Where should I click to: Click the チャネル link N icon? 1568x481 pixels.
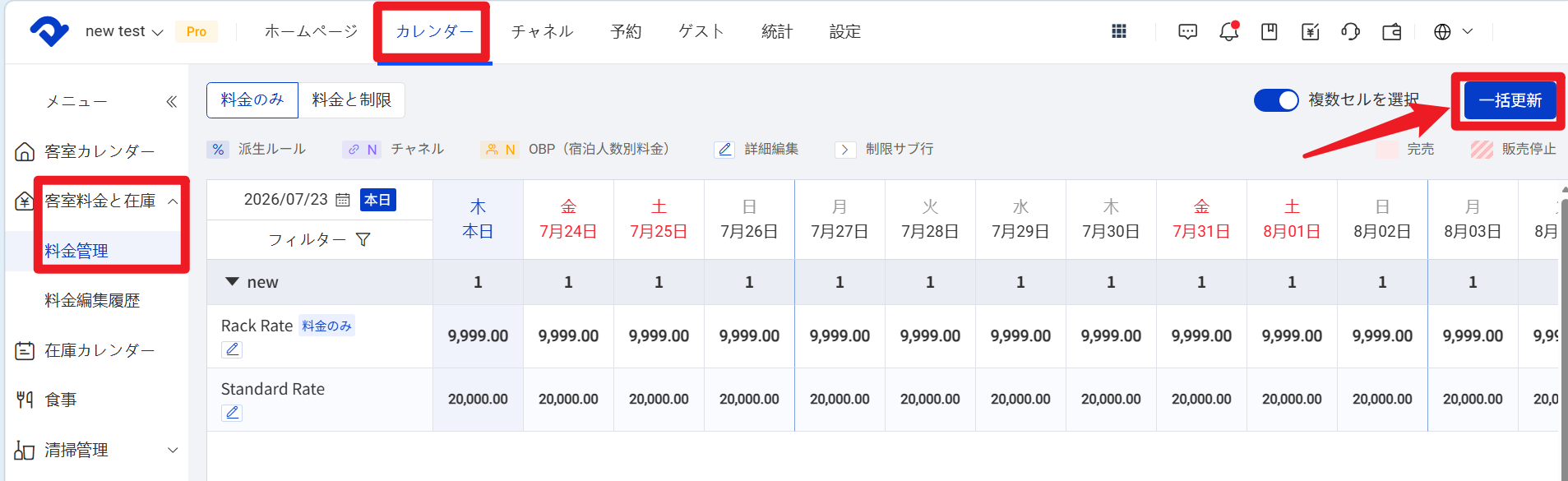(x=362, y=149)
